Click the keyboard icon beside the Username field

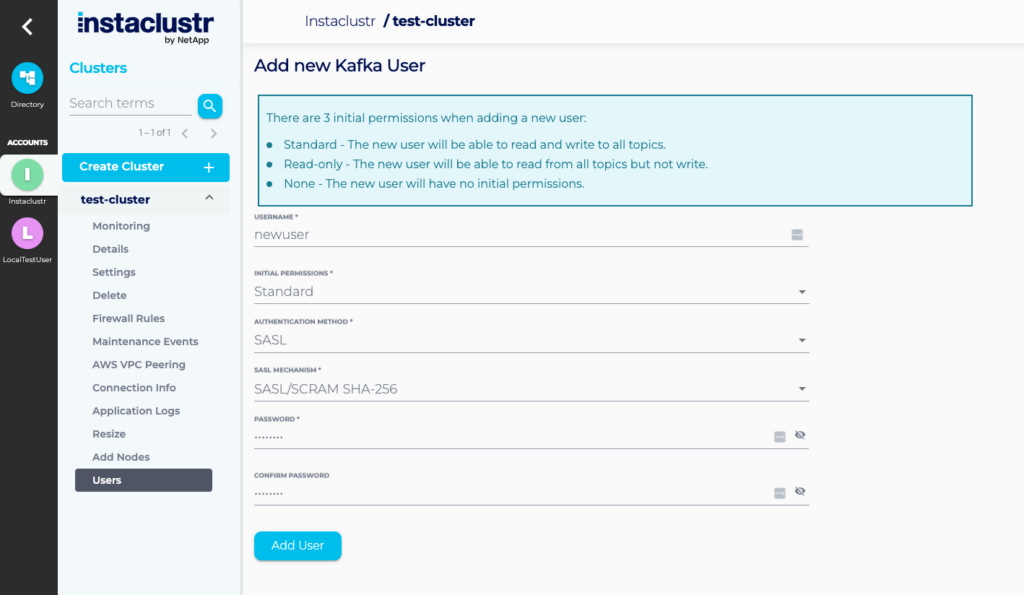point(796,234)
